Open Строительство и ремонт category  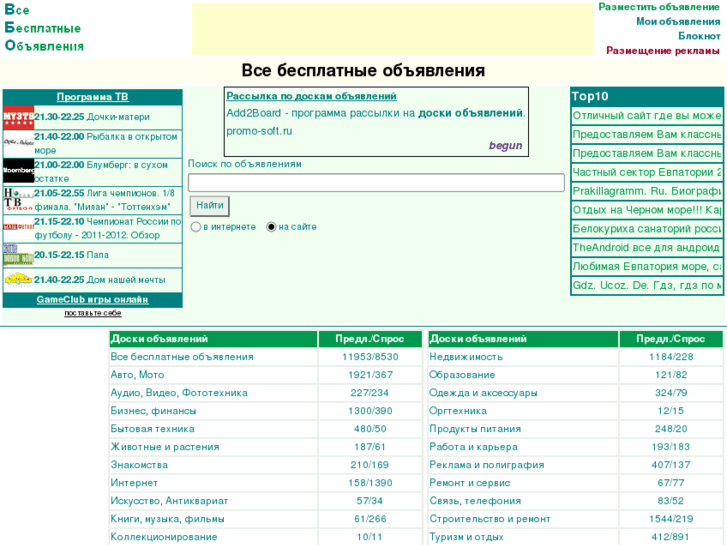click(x=490, y=519)
